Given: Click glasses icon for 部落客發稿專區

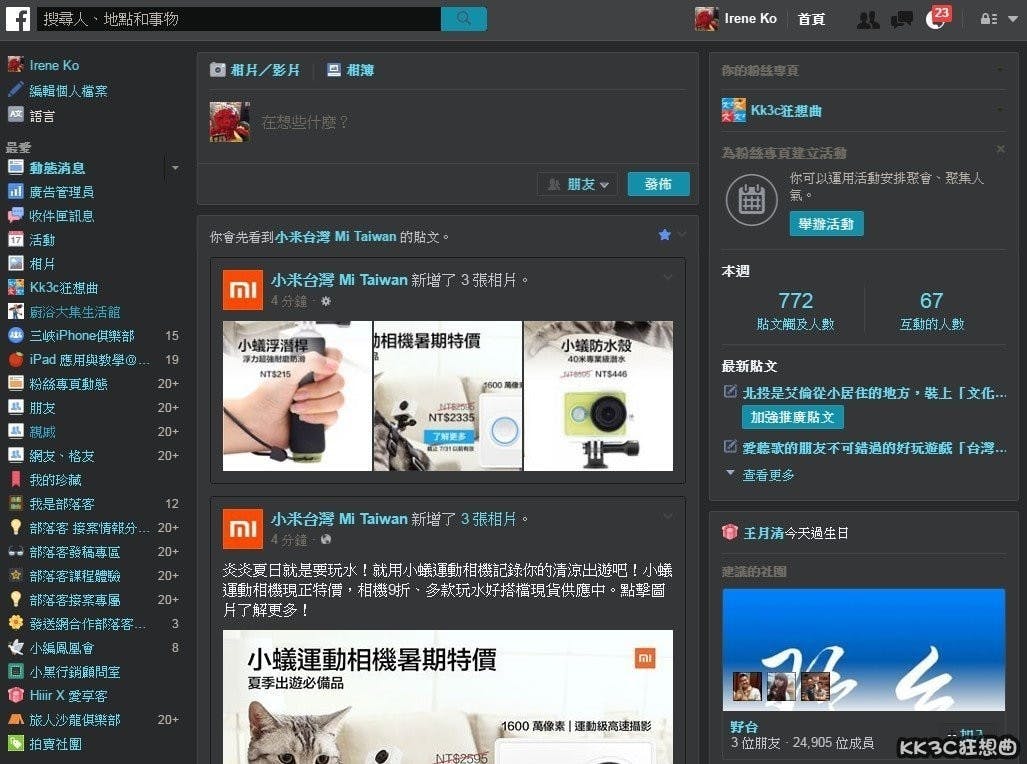Looking at the screenshot, I should (x=16, y=552).
